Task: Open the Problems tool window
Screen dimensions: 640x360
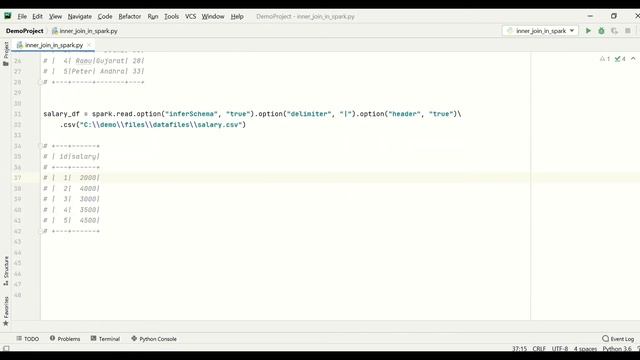Action: click(x=65, y=339)
